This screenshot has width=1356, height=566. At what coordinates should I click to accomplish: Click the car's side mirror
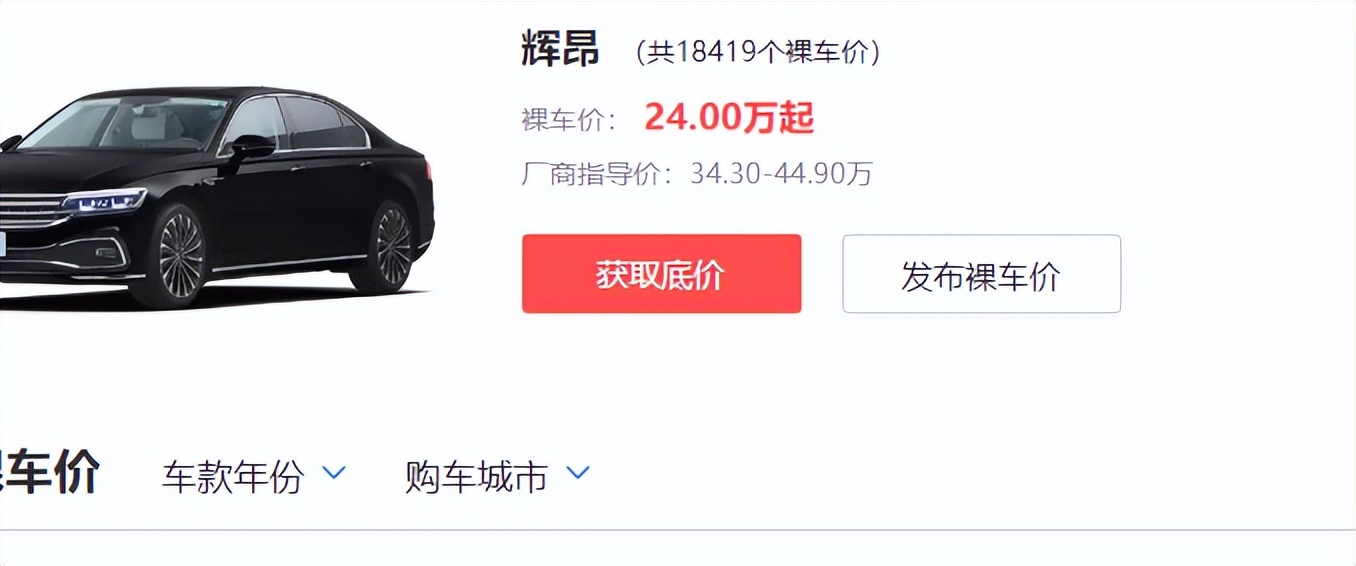tap(251, 147)
